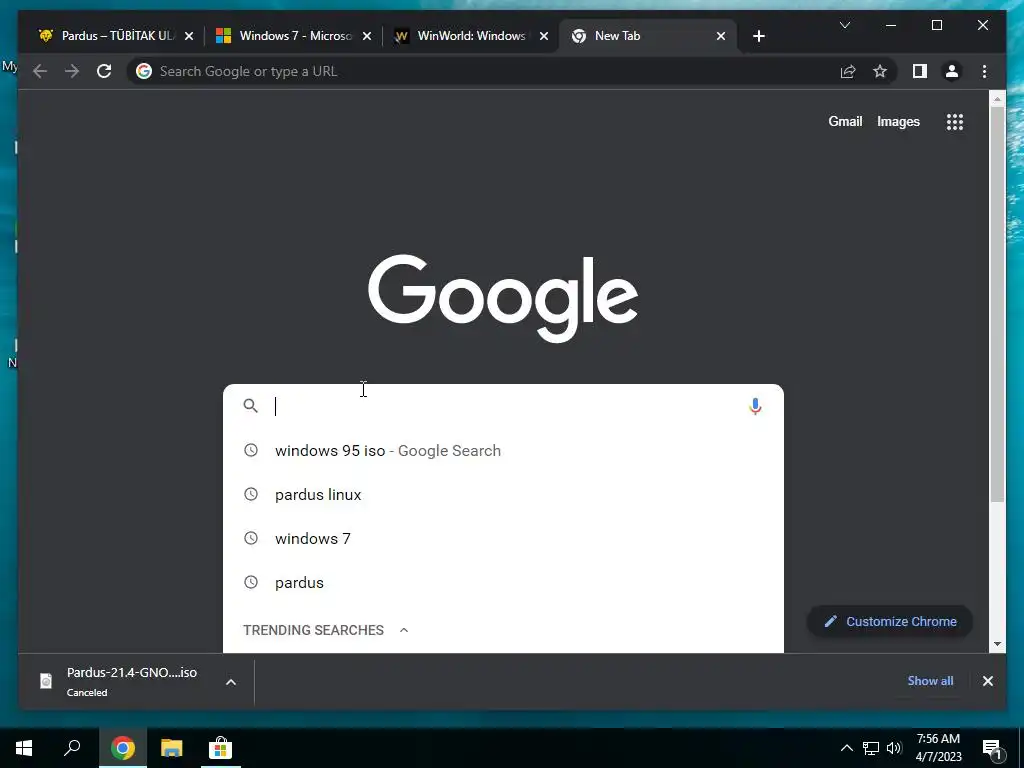The width and height of the screenshot is (1024, 768).
Task: Open the Google apps grid
Action: pyautogui.click(x=955, y=121)
